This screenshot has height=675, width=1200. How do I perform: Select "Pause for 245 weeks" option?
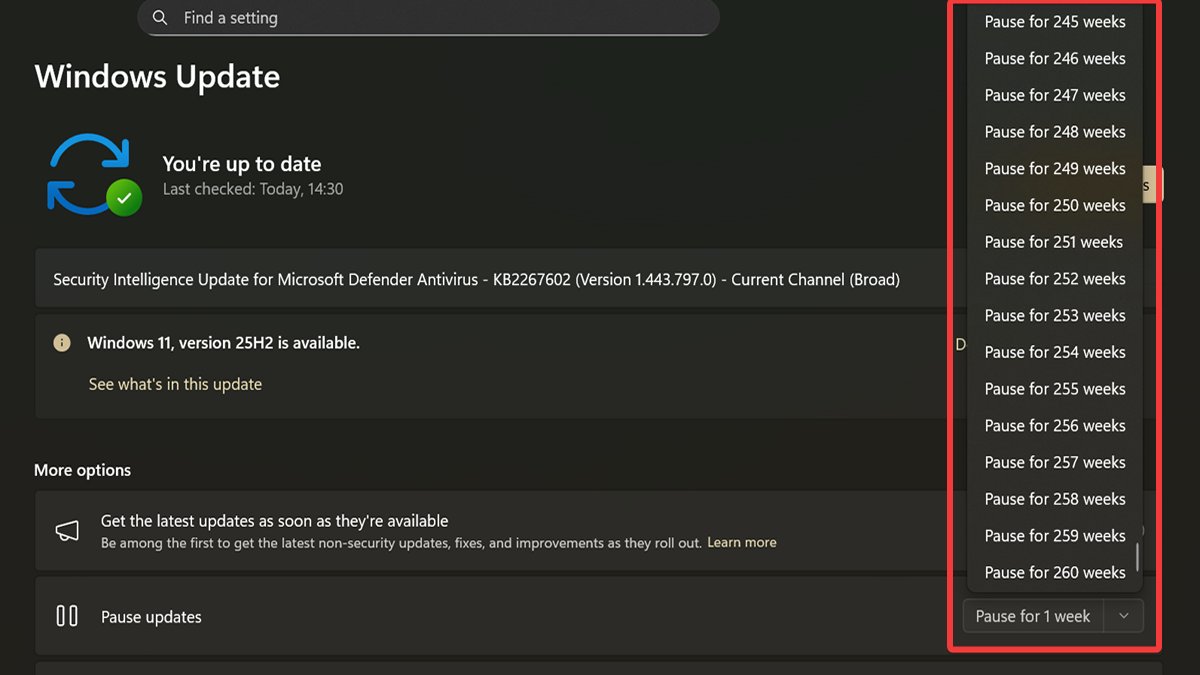click(1054, 22)
